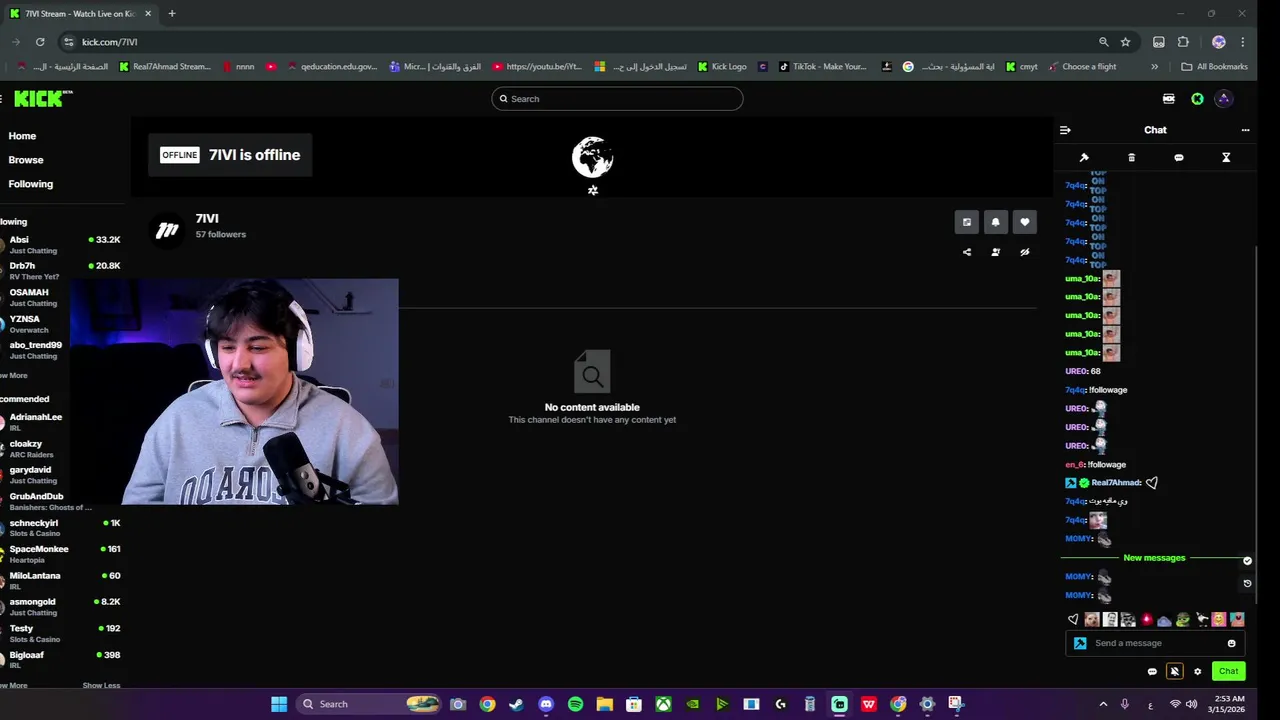
Task: Click the share icon under channel buttons
Action: pyautogui.click(x=967, y=252)
